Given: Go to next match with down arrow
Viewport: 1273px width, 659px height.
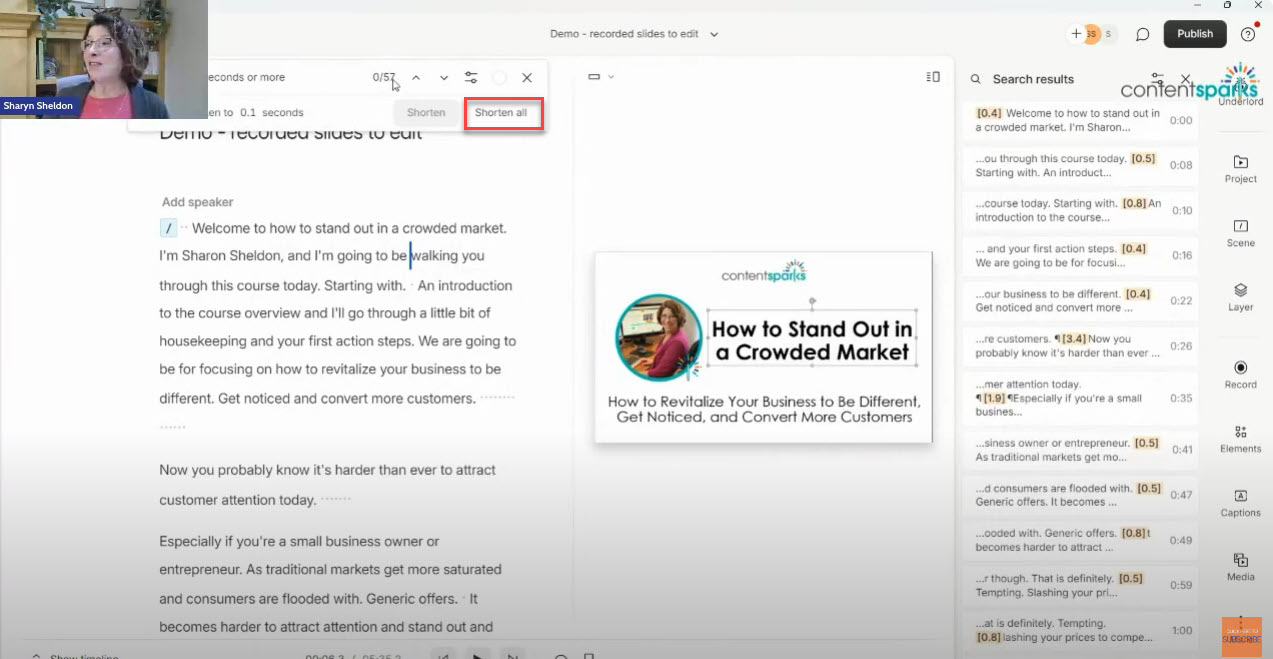Looking at the screenshot, I should pos(444,77).
